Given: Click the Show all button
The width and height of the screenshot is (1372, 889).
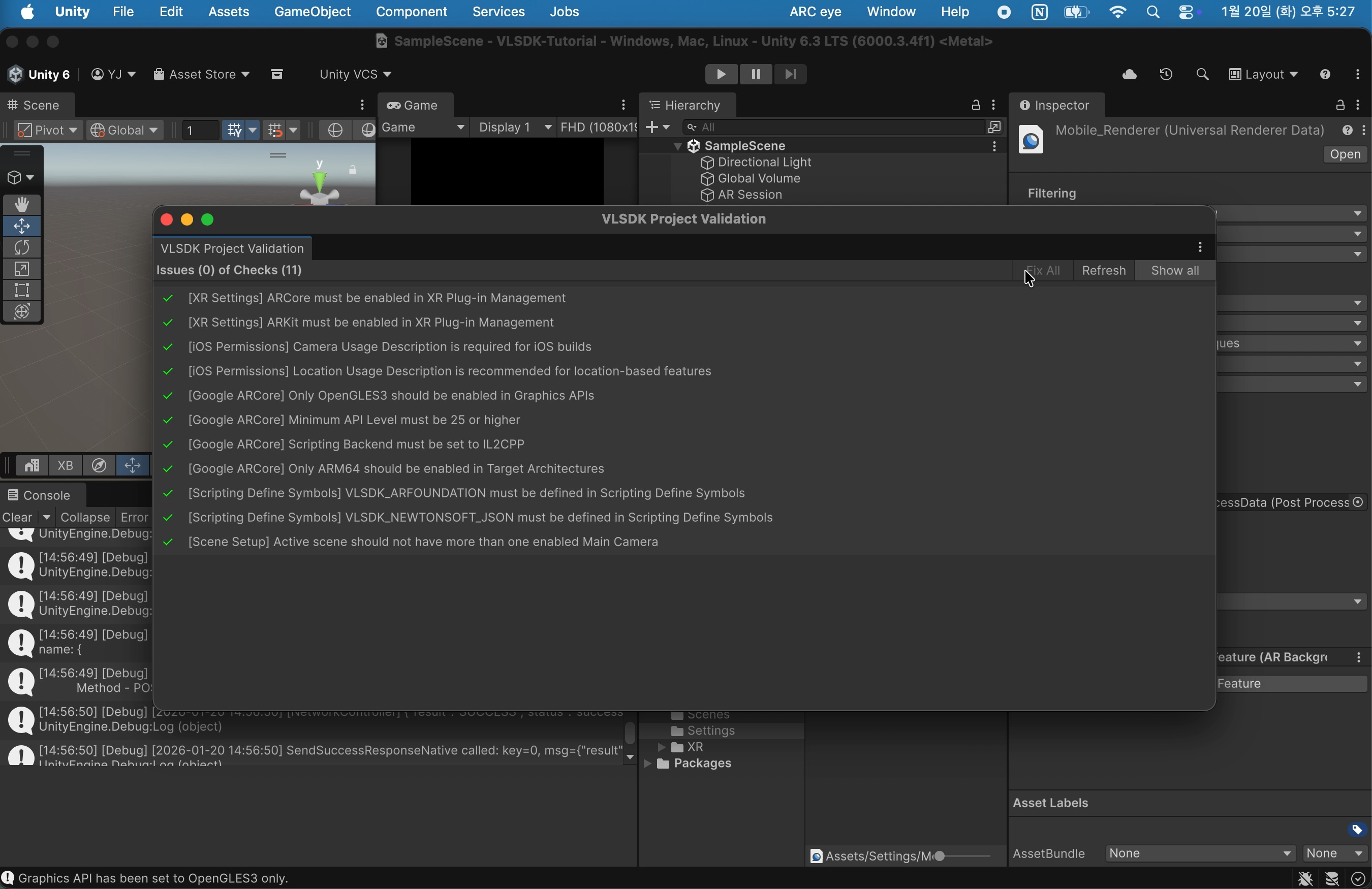Looking at the screenshot, I should pos(1174,271).
